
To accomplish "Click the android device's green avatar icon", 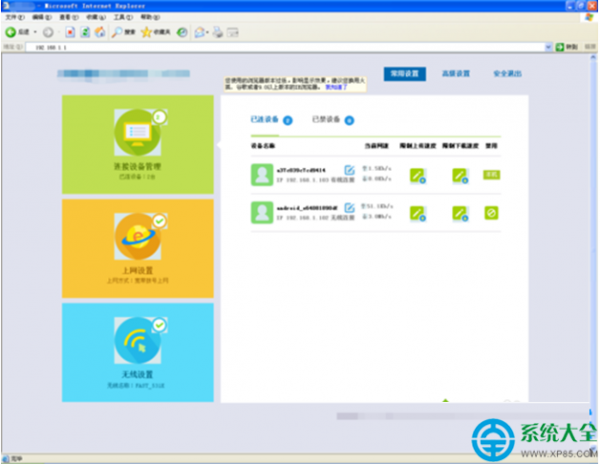I will pos(262,213).
